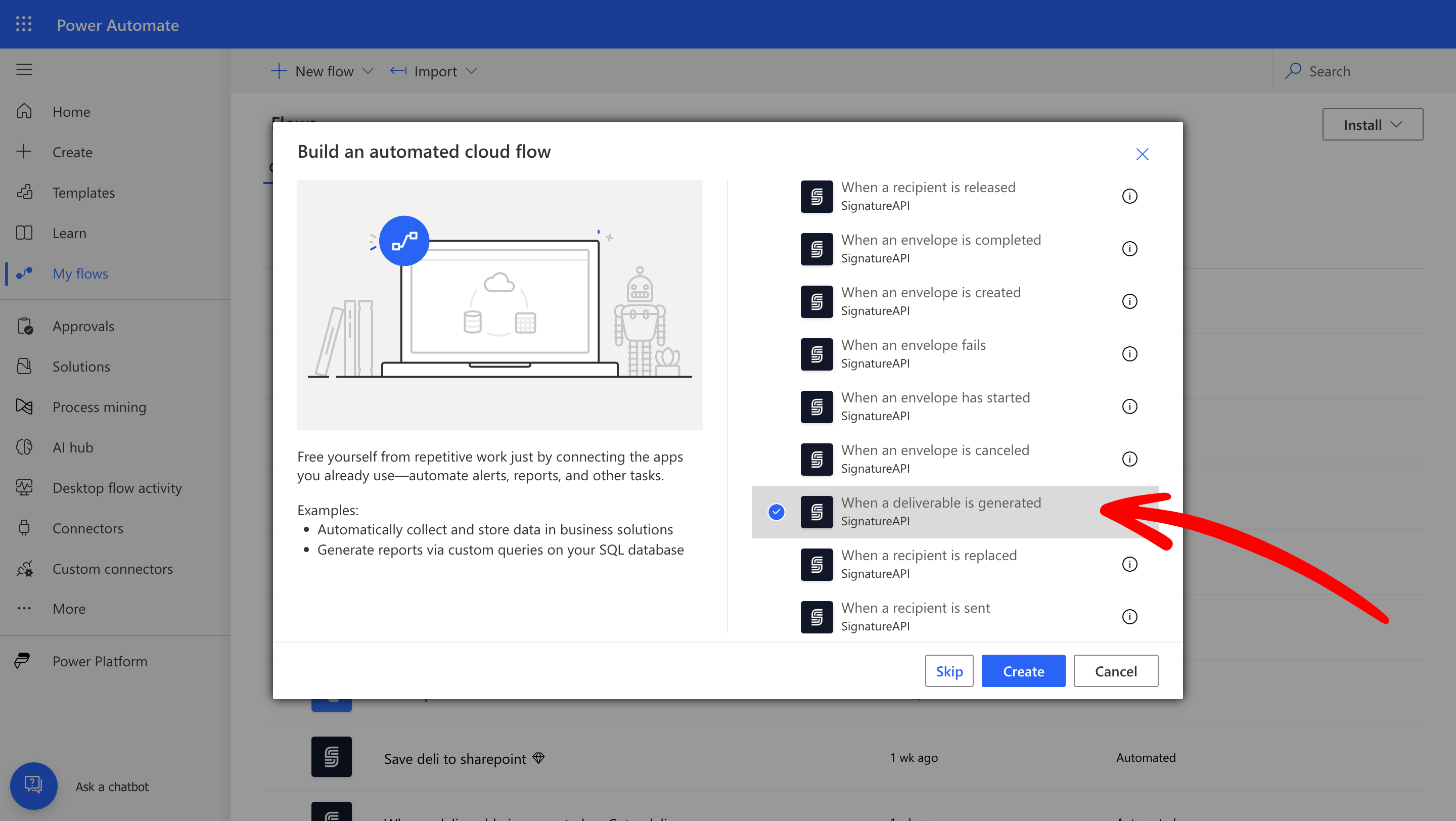Open Connectors in the sidebar
This screenshot has width=1456, height=821.
point(87,528)
